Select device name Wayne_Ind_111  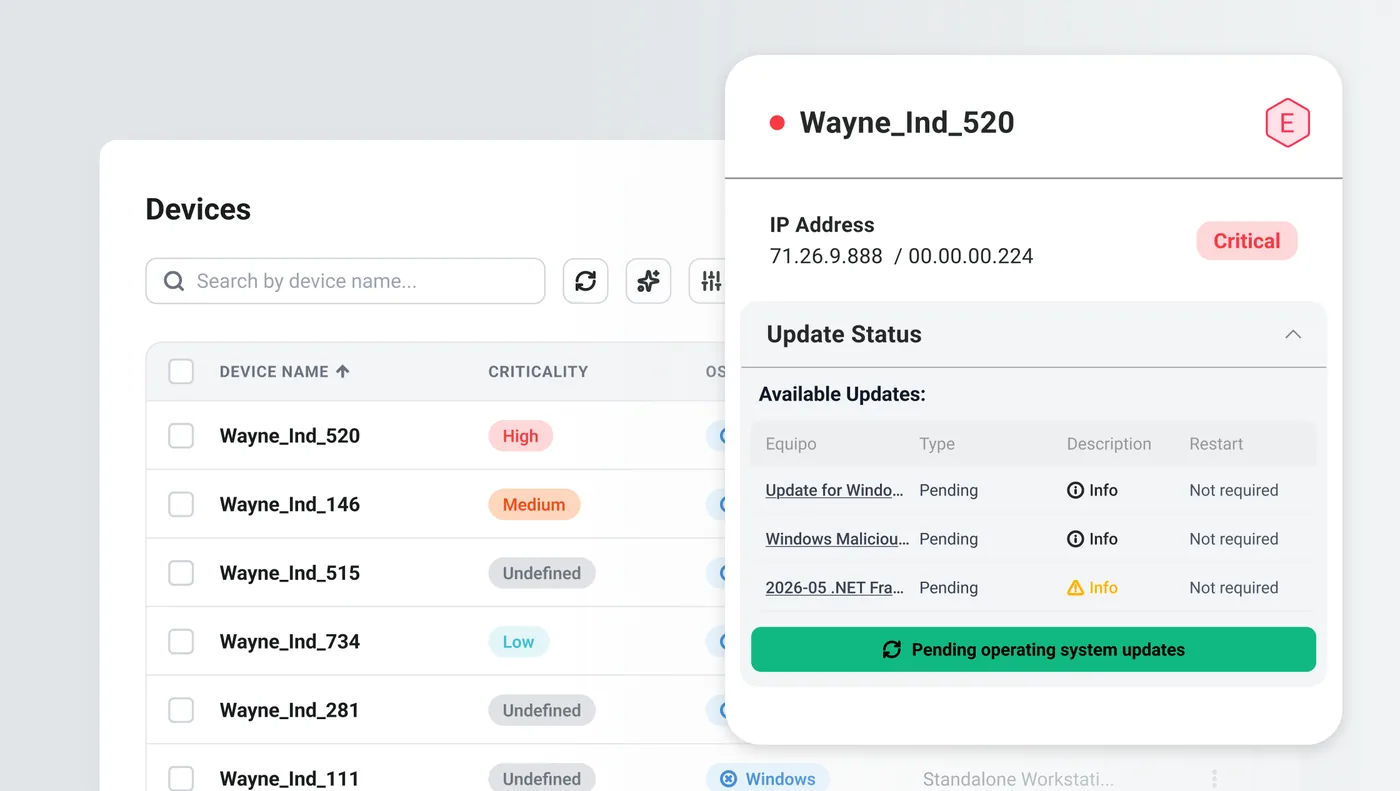point(290,778)
